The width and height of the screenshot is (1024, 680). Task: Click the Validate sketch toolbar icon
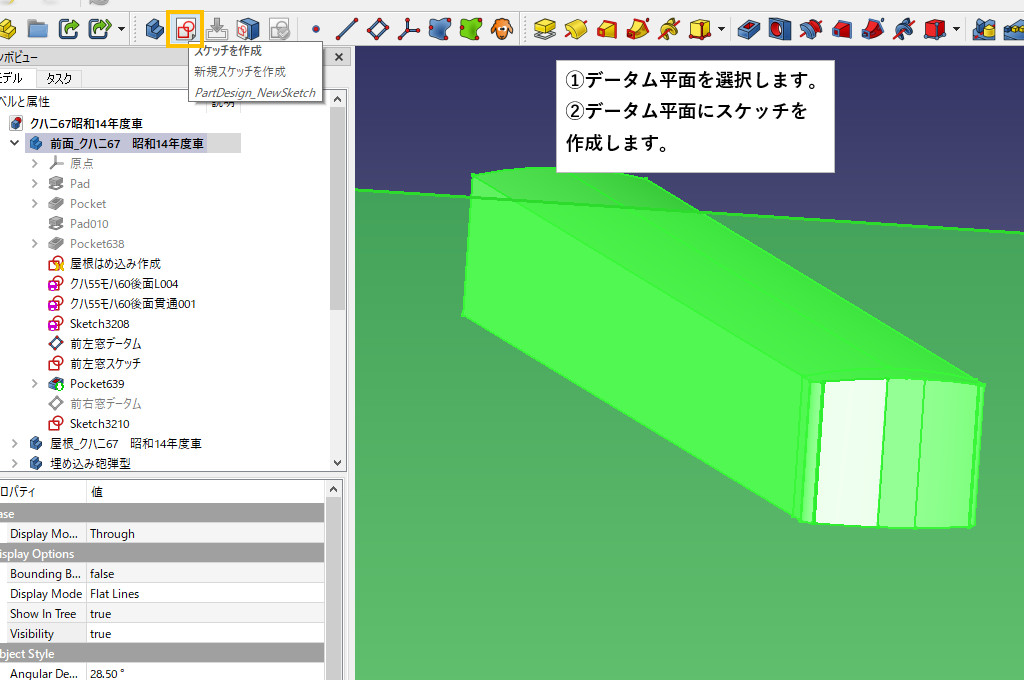point(280,29)
